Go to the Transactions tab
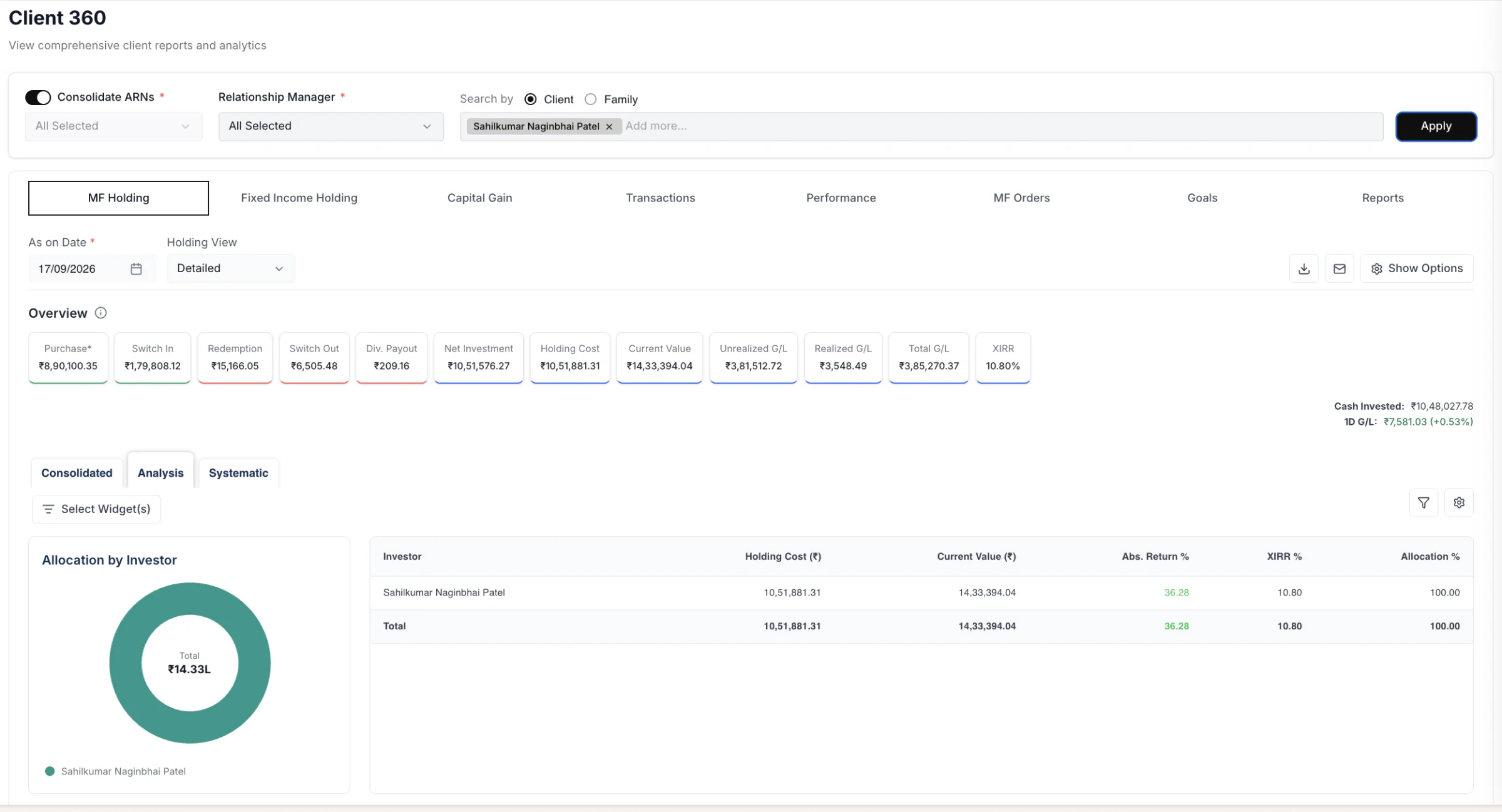This screenshot has width=1502, height=812. [660, 198]
